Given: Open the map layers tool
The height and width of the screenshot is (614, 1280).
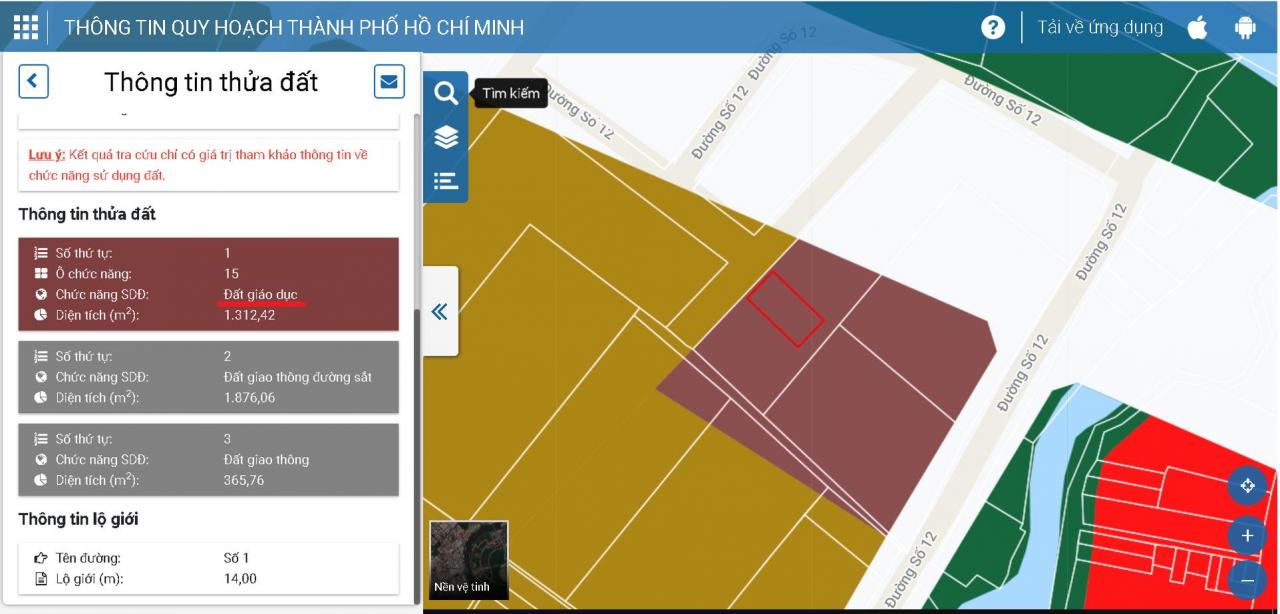Looking at the screenshot, I should 446,138.
